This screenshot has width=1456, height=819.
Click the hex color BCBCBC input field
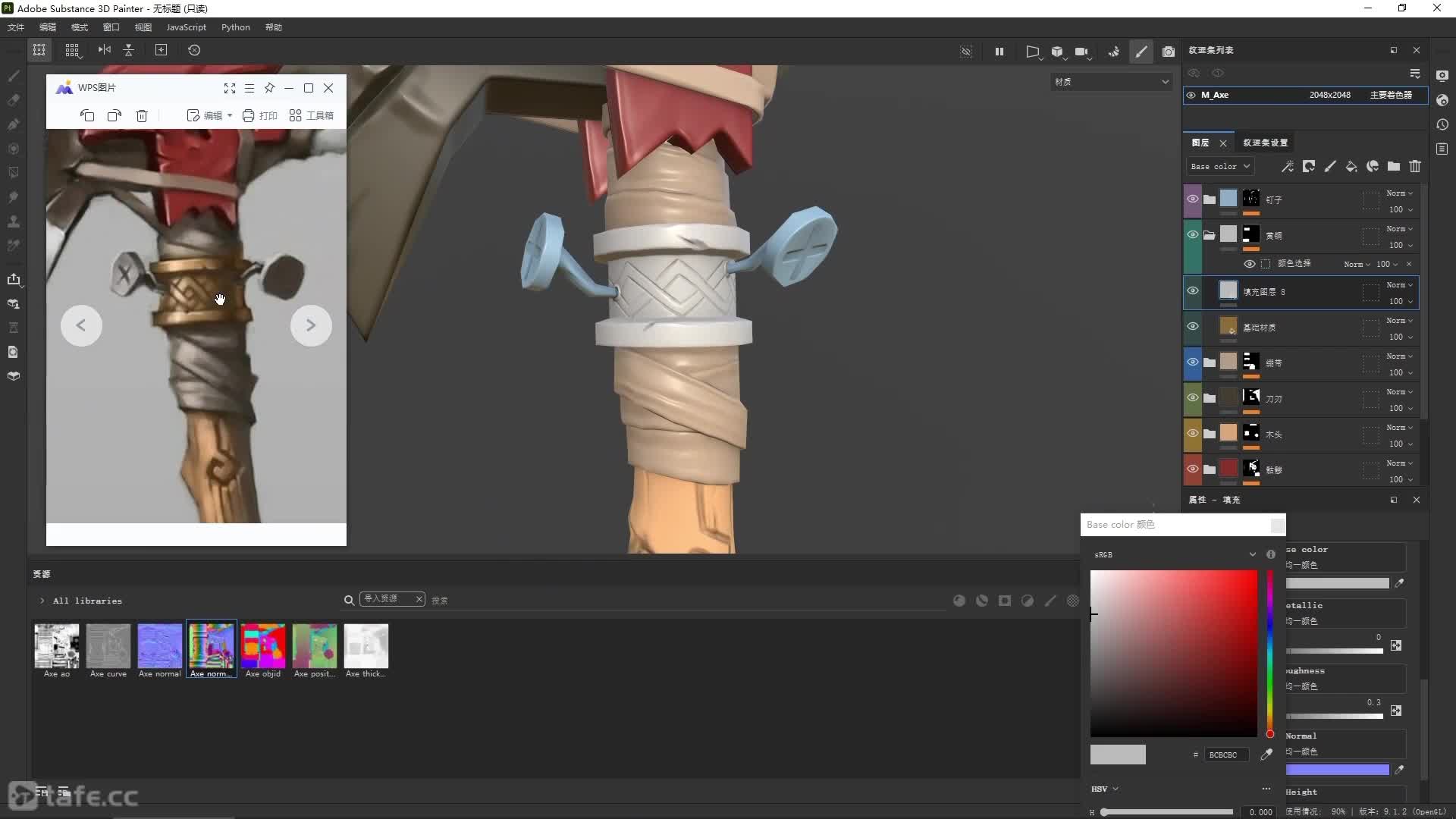pos(1226,755)
